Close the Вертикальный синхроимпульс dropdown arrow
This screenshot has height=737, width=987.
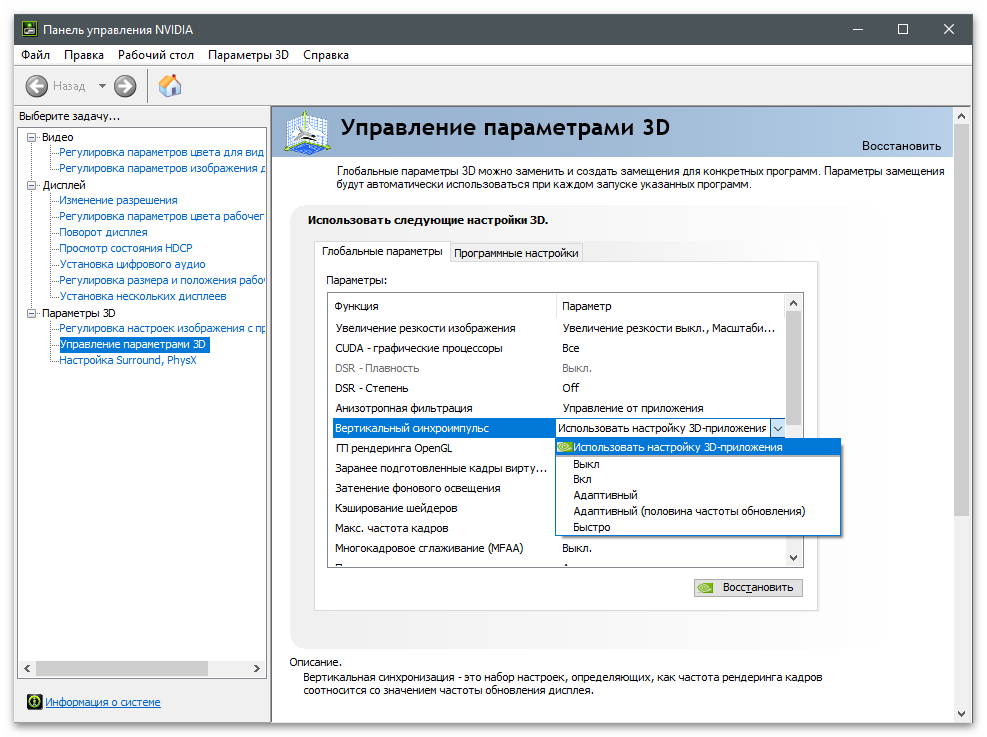[x=777, y=428]
